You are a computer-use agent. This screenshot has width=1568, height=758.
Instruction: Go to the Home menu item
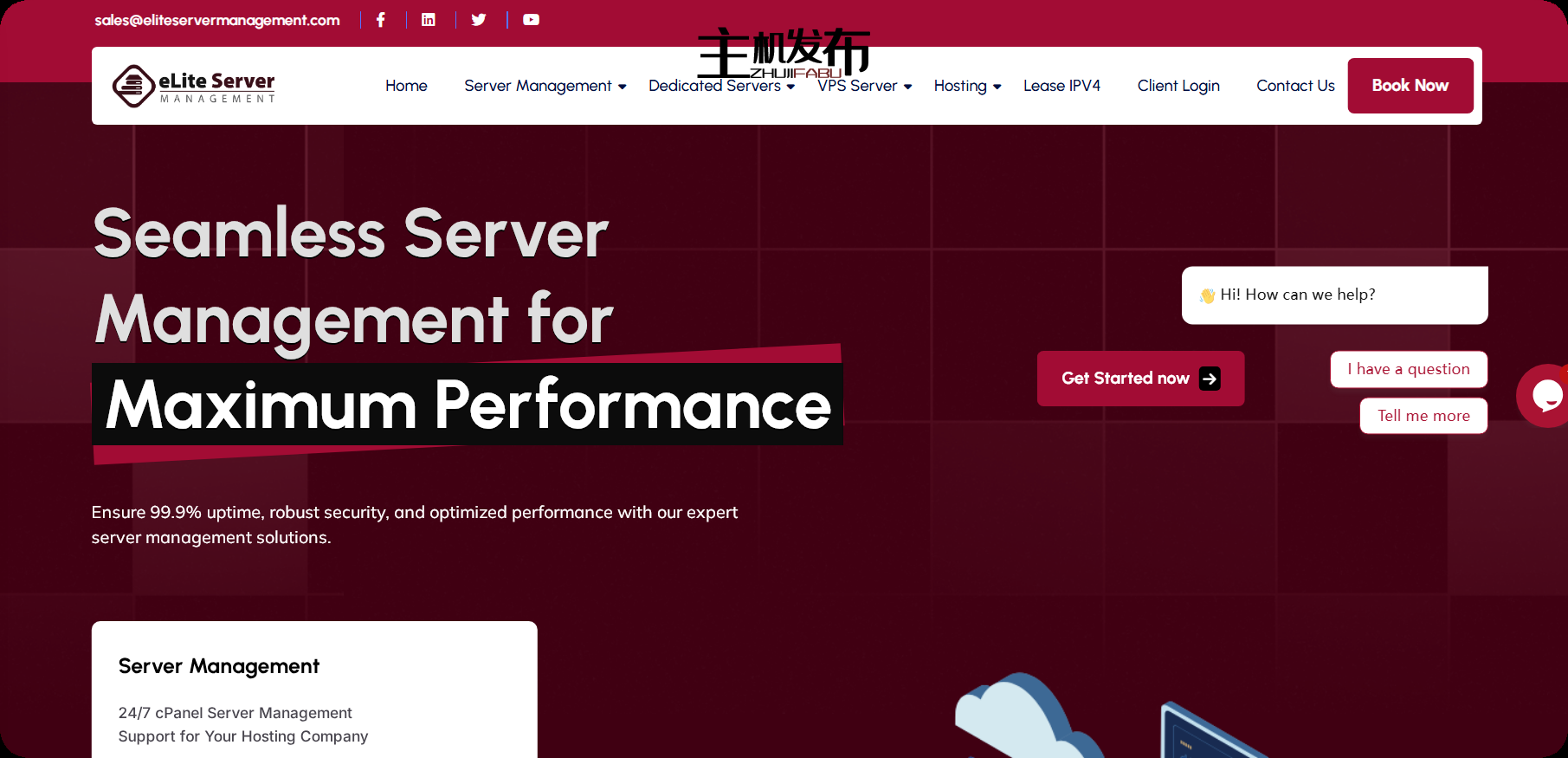406,86
